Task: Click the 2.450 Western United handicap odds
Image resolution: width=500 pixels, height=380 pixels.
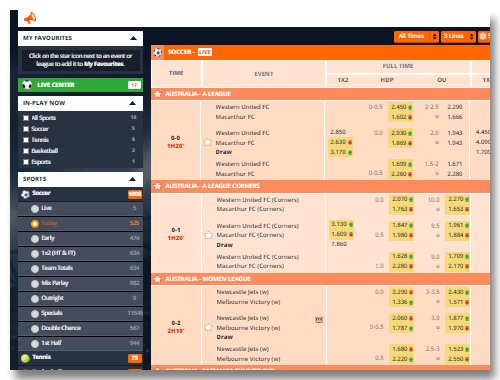Action: [x=401, y=107]
